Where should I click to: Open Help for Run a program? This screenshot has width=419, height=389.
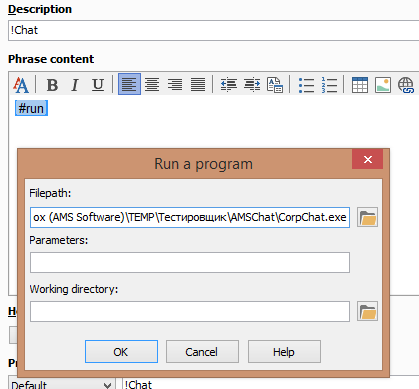pyautogui.click(x=284, y=352)
